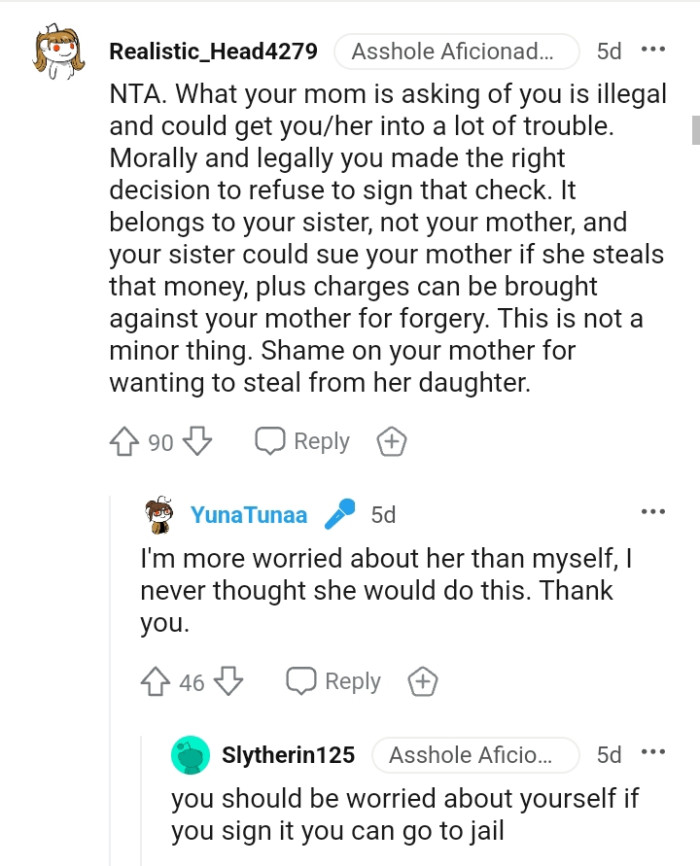
Task: Click Slytherin125's green avatar
Action: click(193, 755)
